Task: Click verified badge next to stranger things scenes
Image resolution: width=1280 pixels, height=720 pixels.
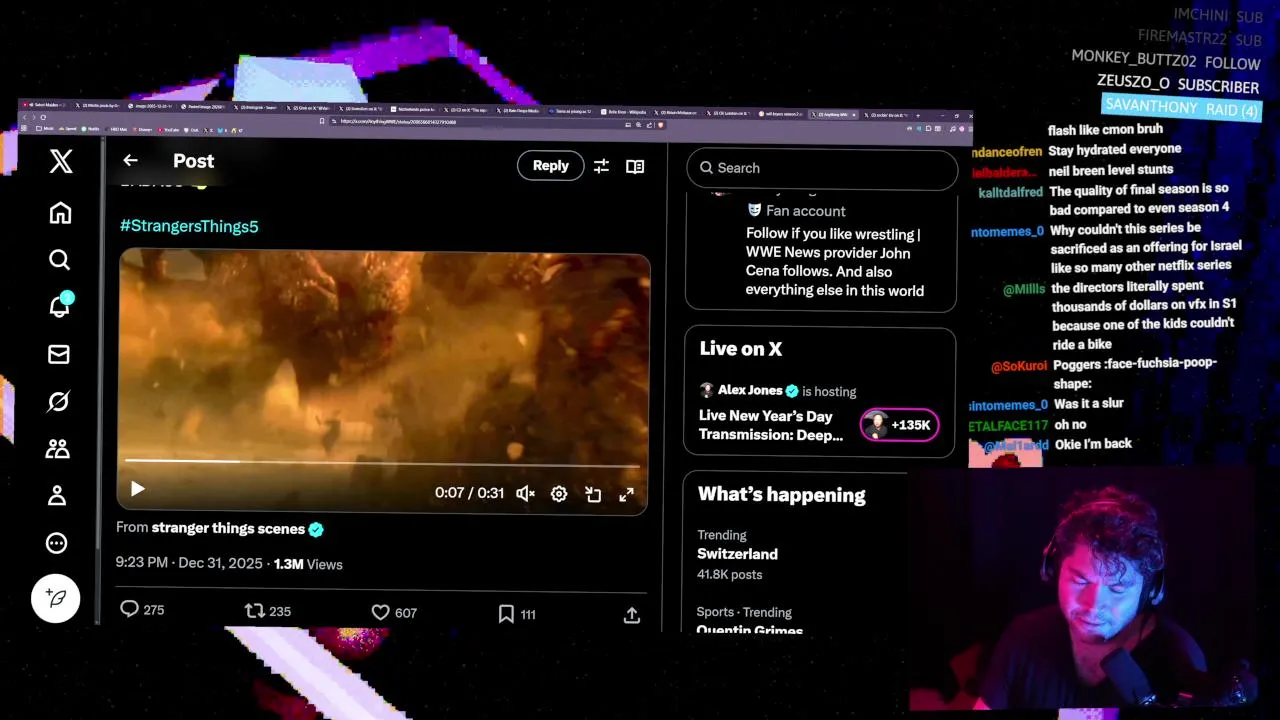Action: click(x=316, y=529)
